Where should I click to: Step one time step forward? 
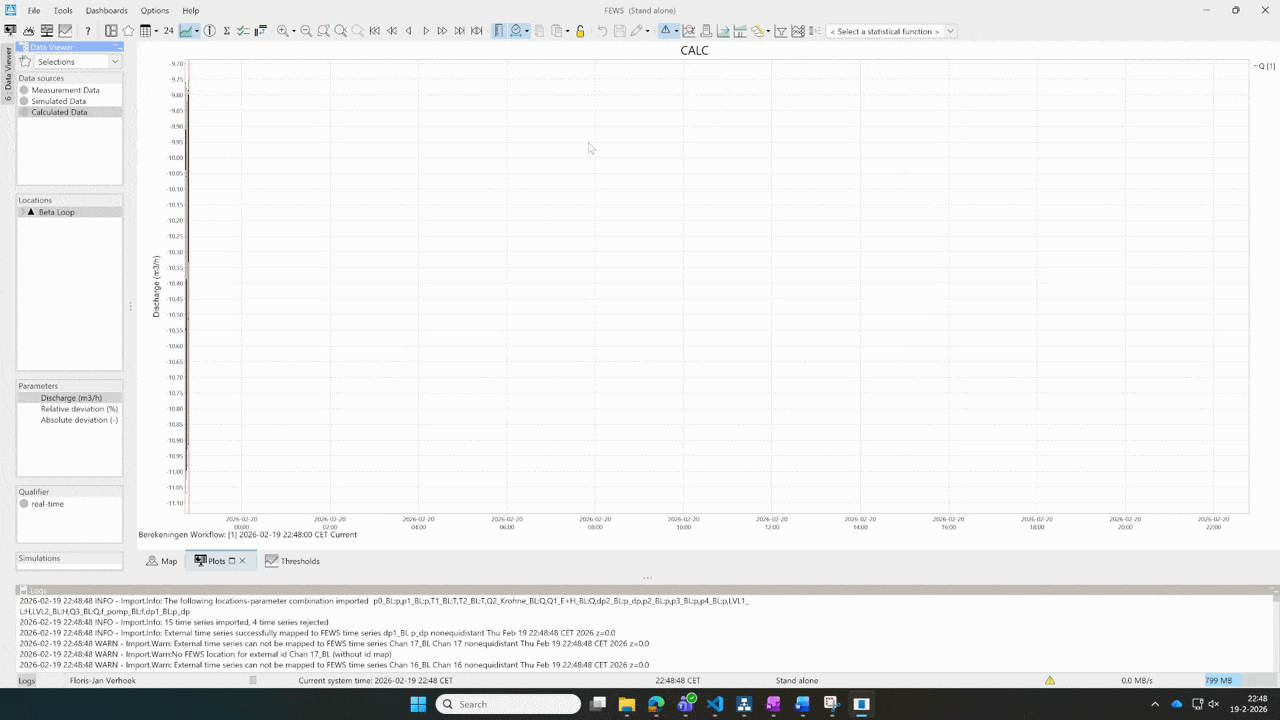click(x=426, y=31)
